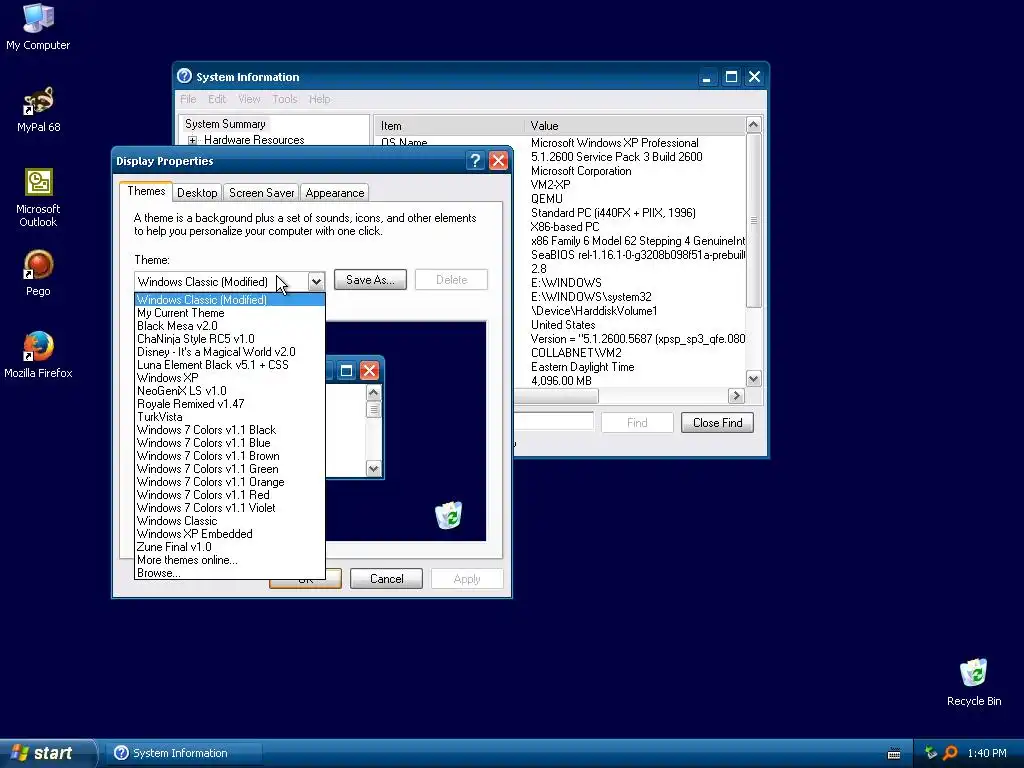The width and height of the screenshot is (1024, 768).
Task: Click the Value column header
Action: coord(634,125)
